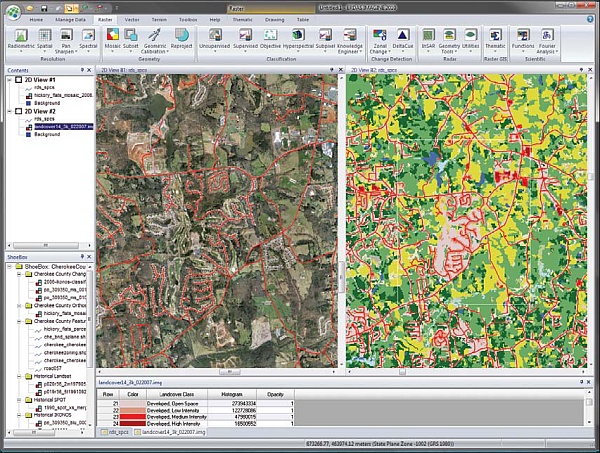Open Unsupervised classification
The height and width of the screenshot is (453, 600).
pos(215,40)
